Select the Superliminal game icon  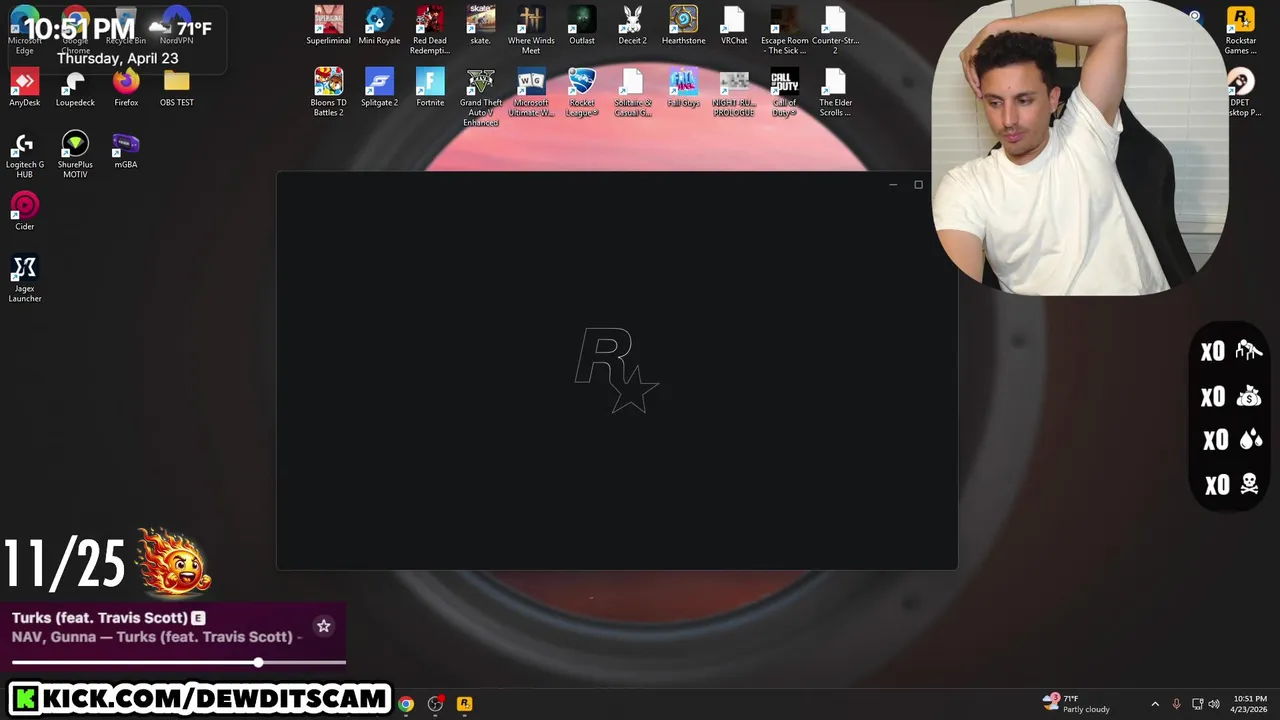[x=328, y=26]
